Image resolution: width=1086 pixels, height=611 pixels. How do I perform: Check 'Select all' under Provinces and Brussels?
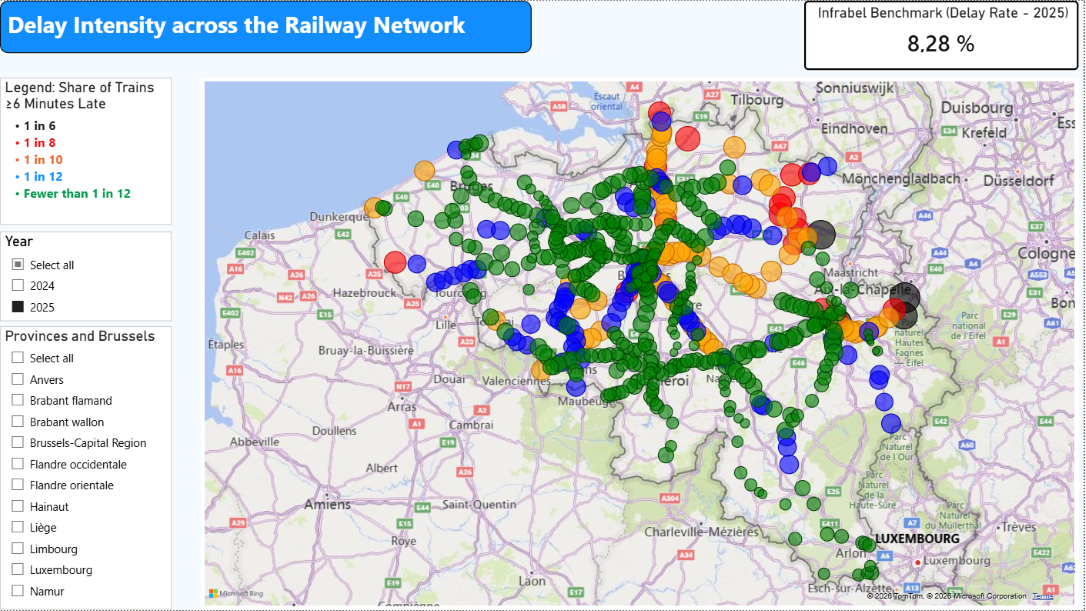click(x=18, y=357)
